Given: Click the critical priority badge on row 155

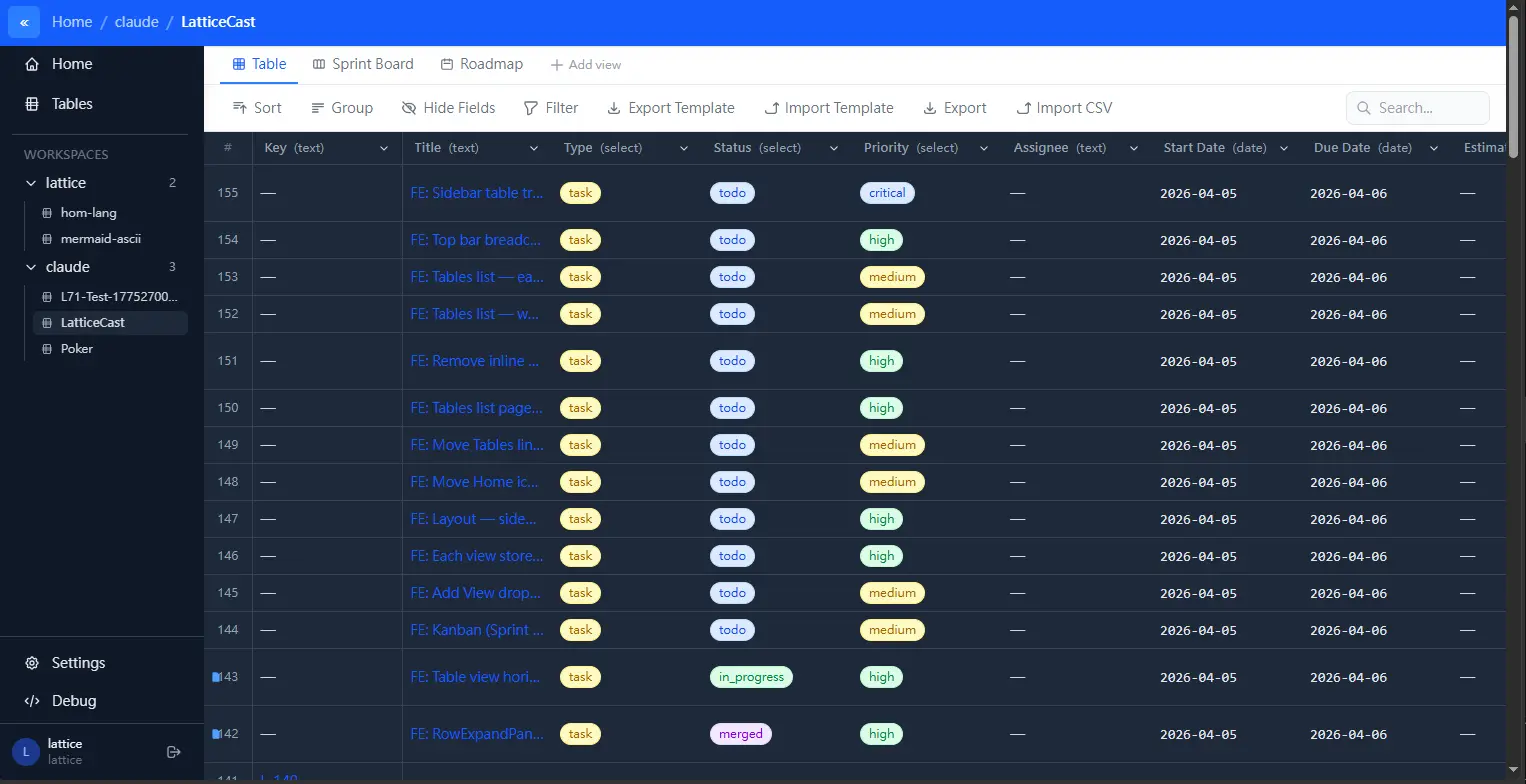Looking at the screenshot, I should (887, 193).
